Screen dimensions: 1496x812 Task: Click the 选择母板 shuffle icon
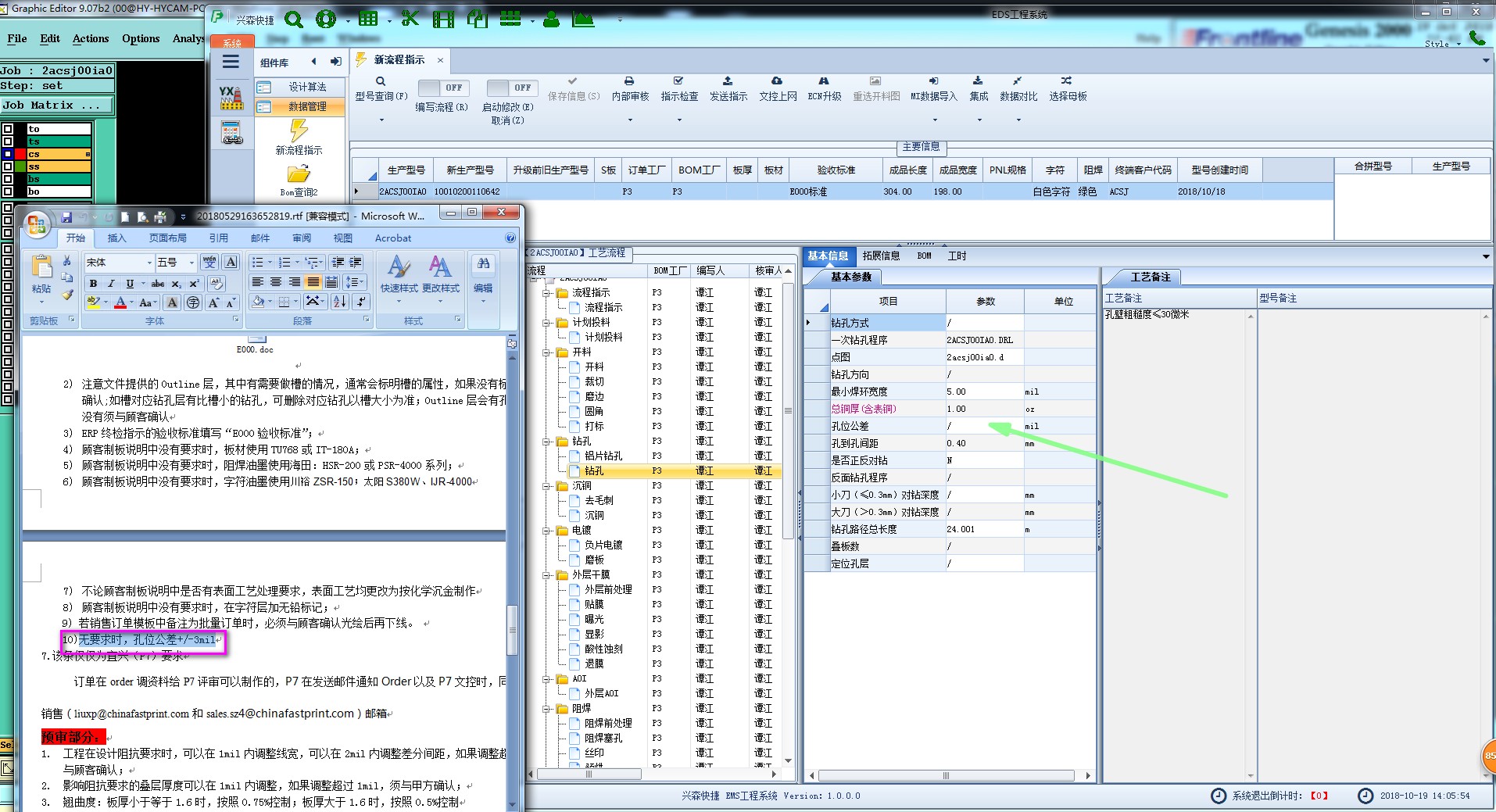[x=1067, y=80]
